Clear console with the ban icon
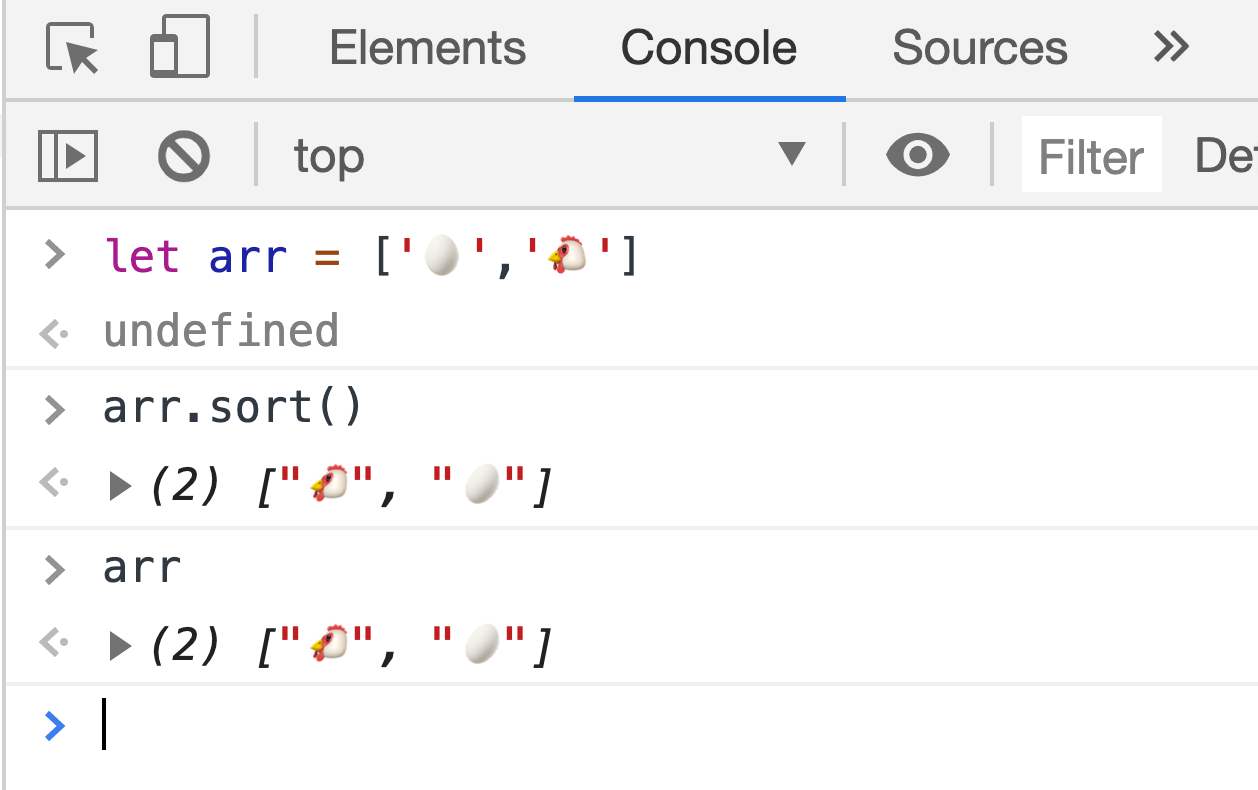This screenshot has width=1258, height=790. click(x=184, y=156)
